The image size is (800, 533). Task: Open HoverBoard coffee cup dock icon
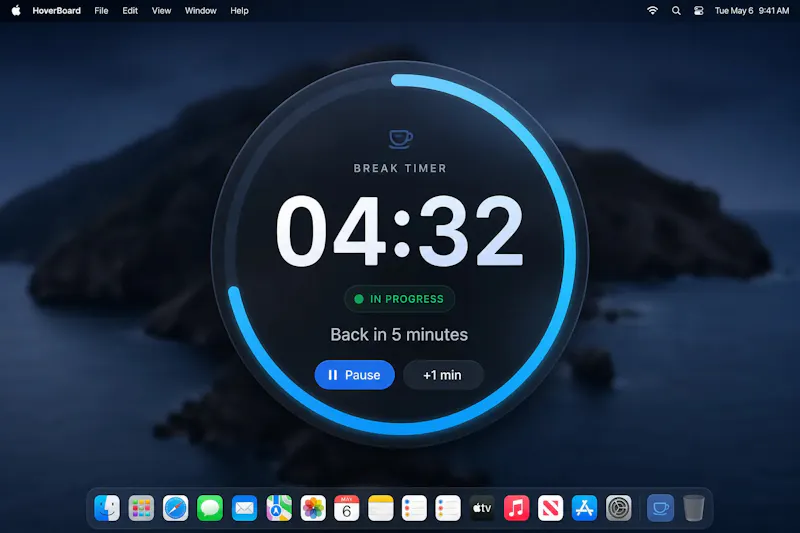tap(660, 508)
